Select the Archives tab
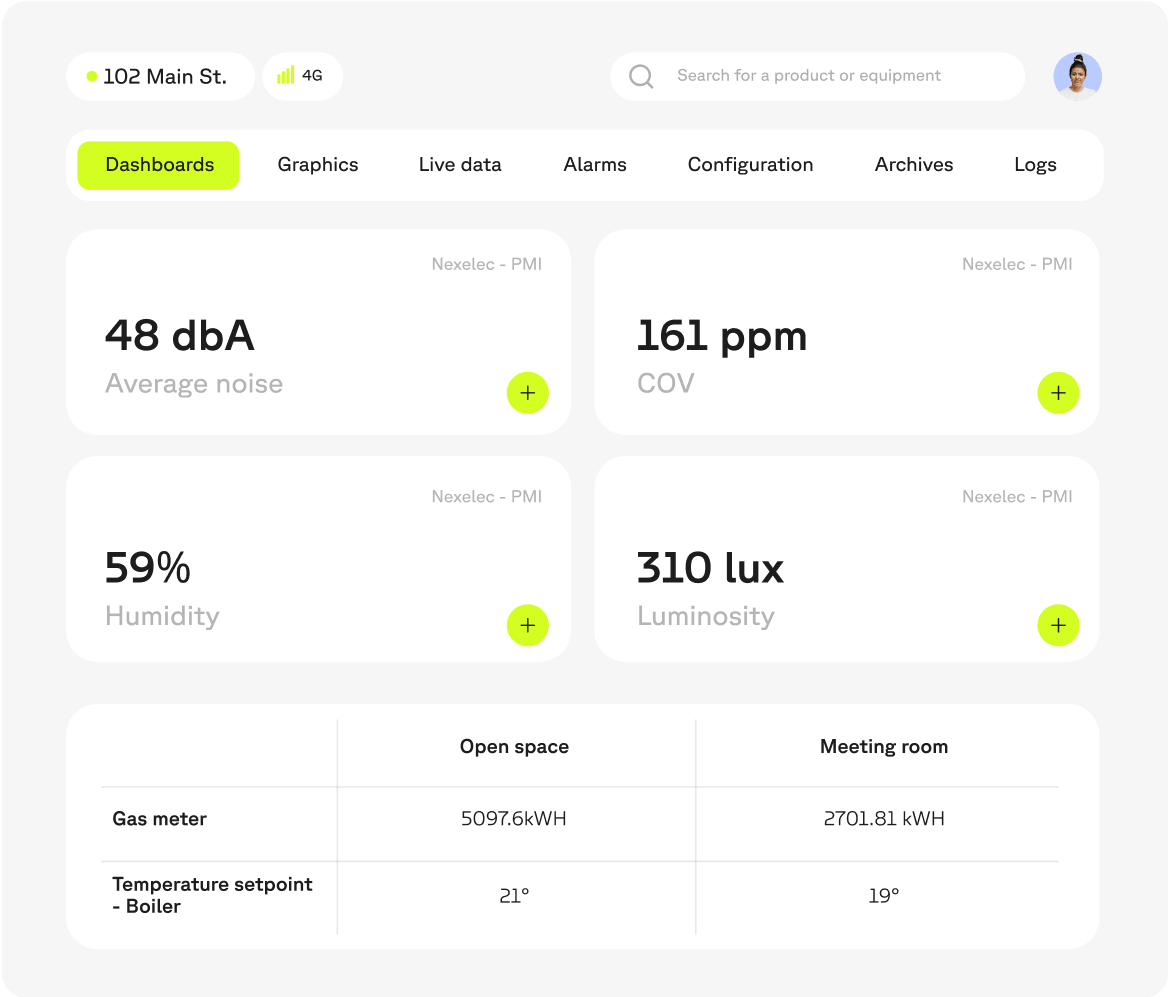The height and width of the screenshot is (997, 1168). pyautogui.click(x=914, y=165)
